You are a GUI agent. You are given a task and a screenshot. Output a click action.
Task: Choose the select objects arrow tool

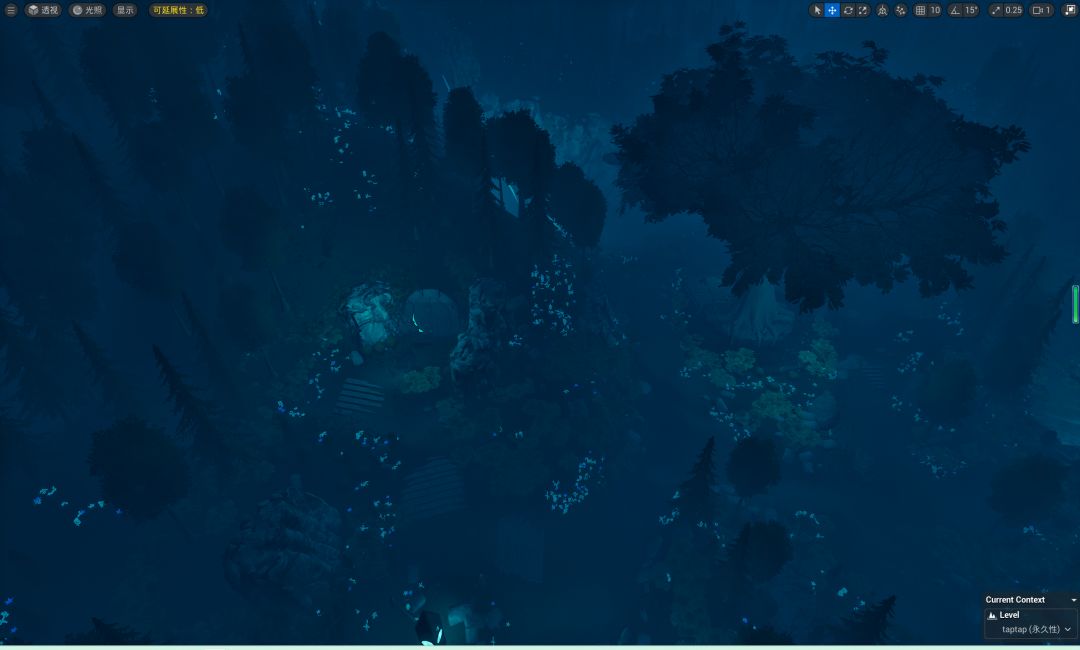tap(817, 10)
